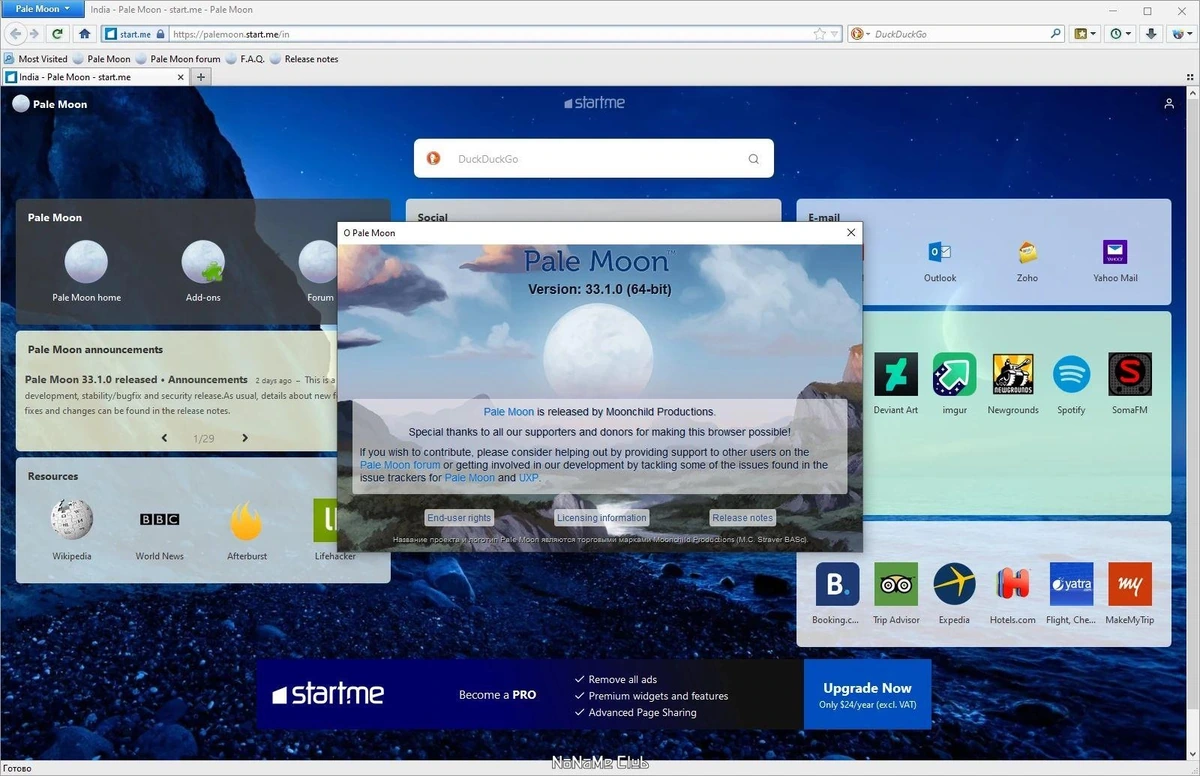Image resolution: width=1200 pixels, height=776 pixels.
Task: Open the Add-ons shortcut
Action: [x=203, y=270]
